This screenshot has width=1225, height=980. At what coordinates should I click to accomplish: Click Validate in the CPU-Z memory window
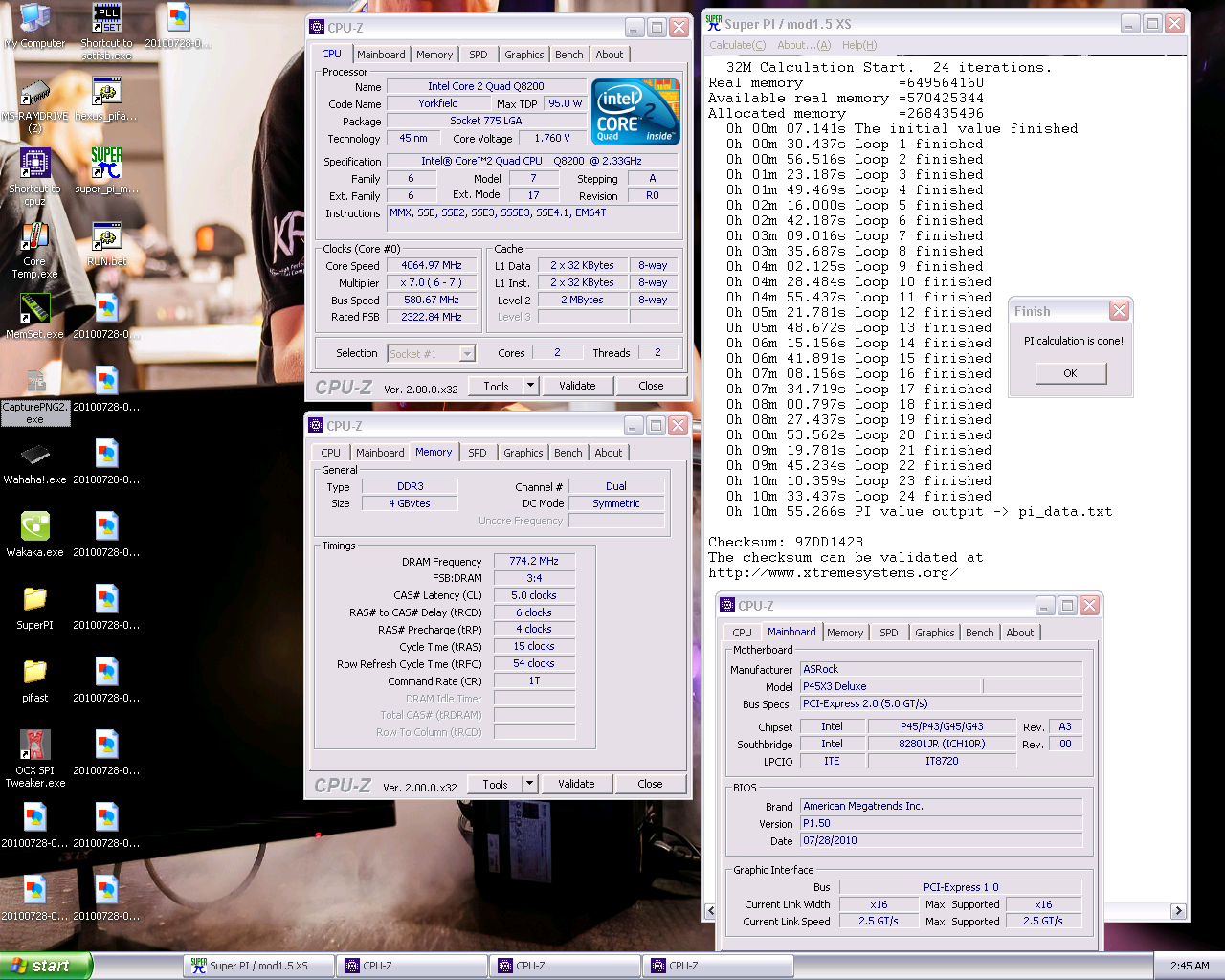click(576, 784)
